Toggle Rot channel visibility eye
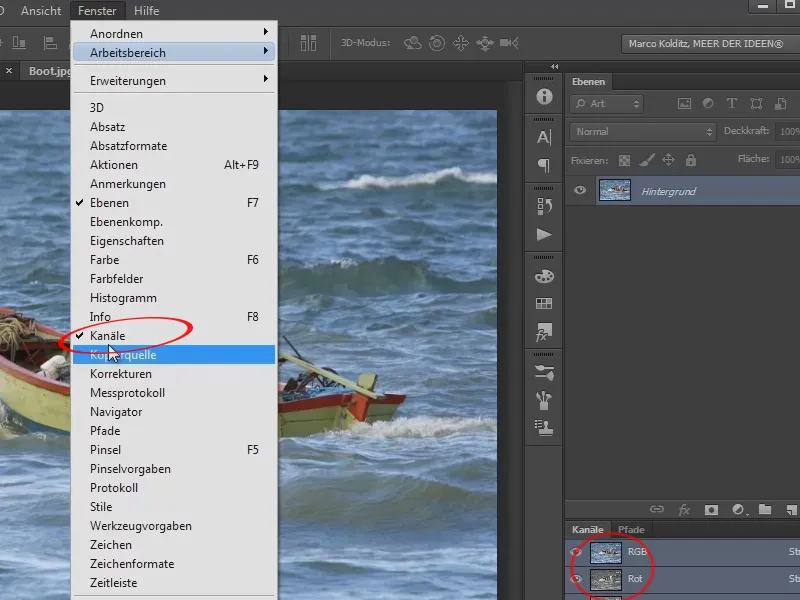The image size is (800, 600). [x=577, y=579]
